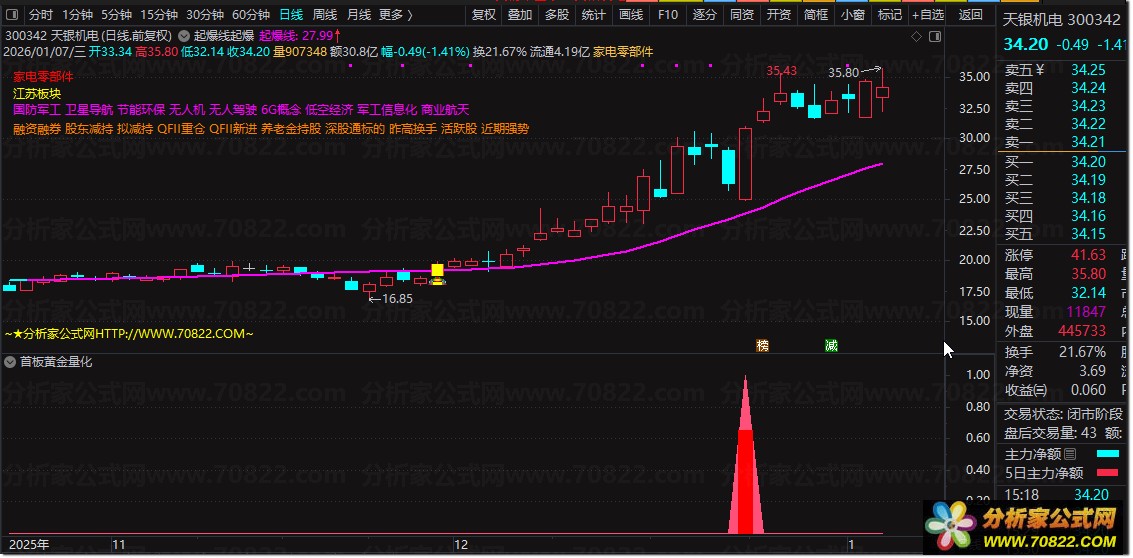Click the 同资 toolbar button
Screen dimensions: 1133x558
(x=741, y=14)
